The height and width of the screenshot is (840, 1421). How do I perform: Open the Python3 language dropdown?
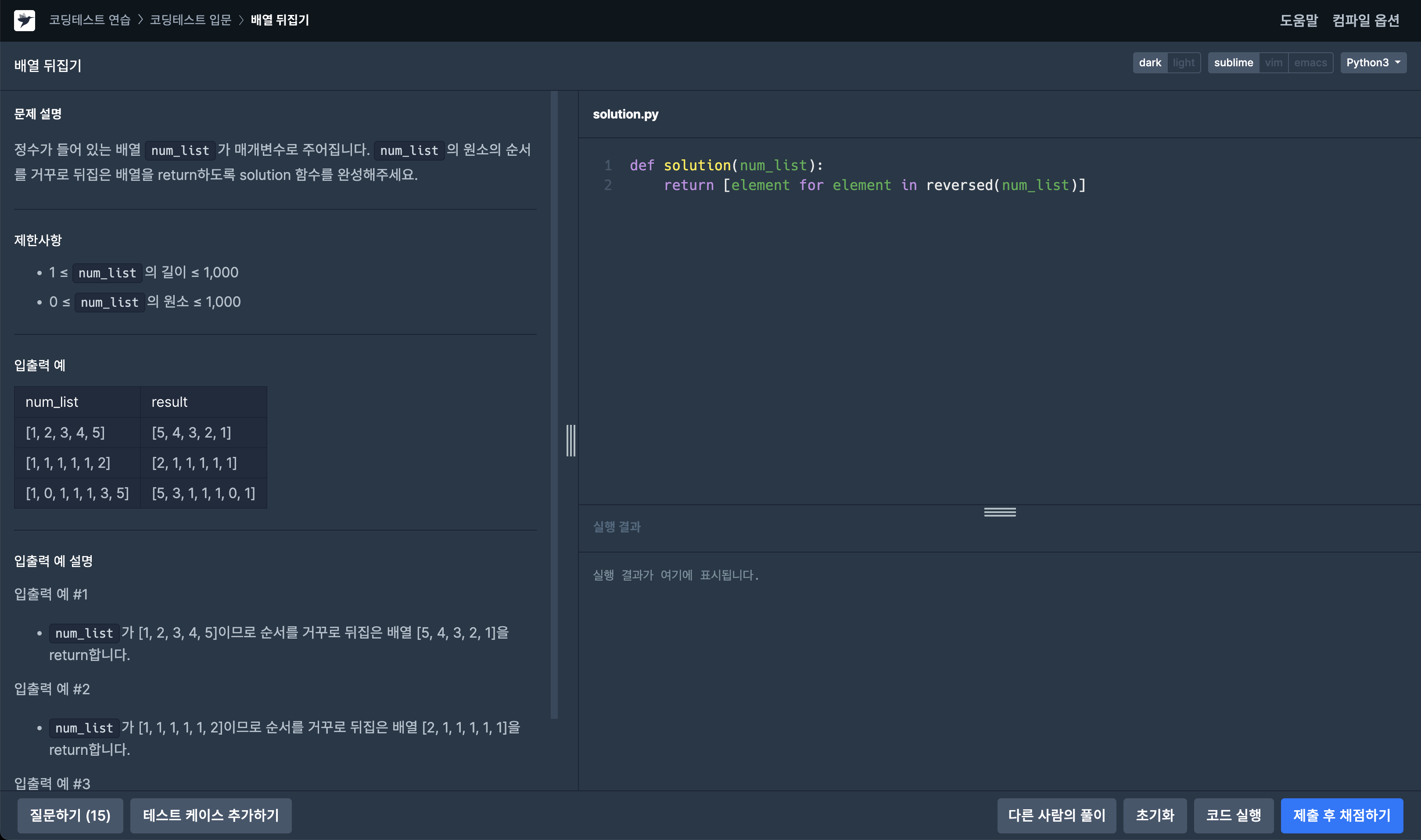1373,62
